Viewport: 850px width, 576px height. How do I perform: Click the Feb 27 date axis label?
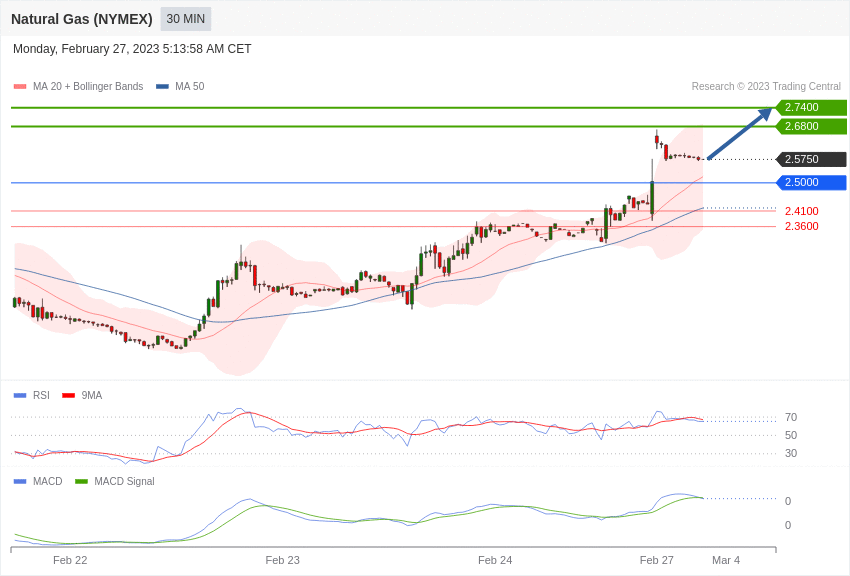pos(656,560)
